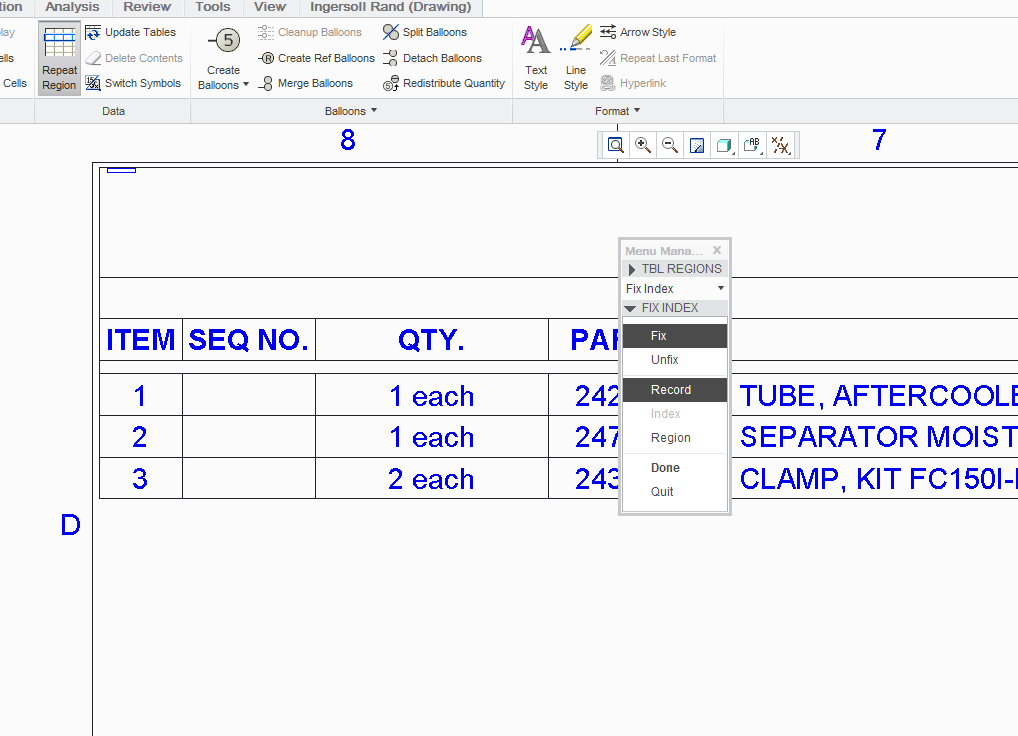Click the Repeat Region table icon
The width and height of the screenshot is (1018, 736).
click(x=59, y=43)
